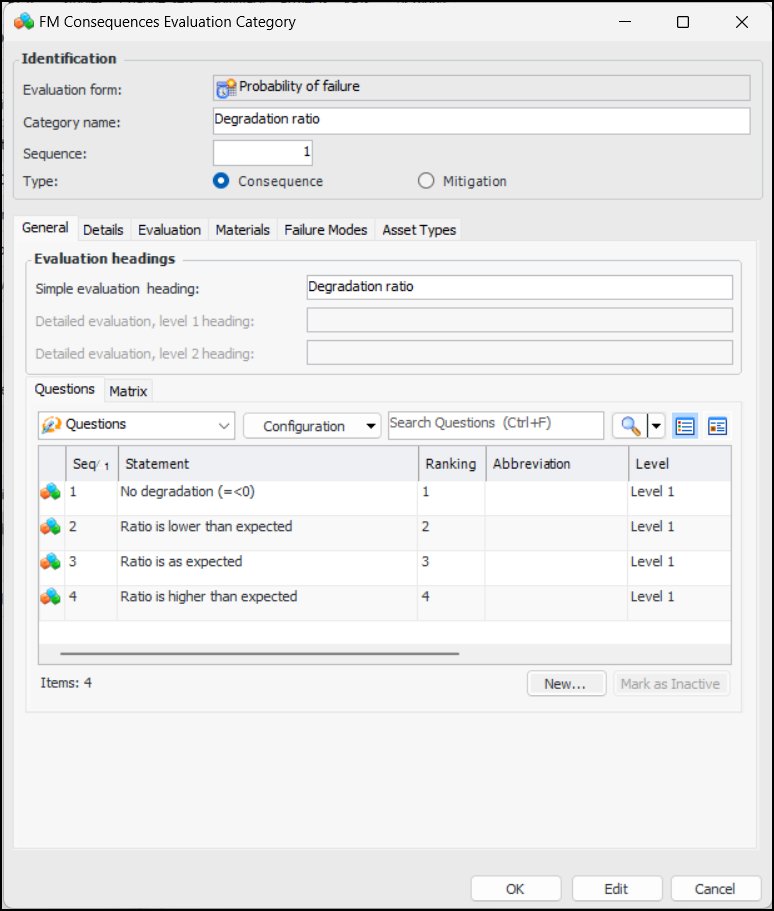Screen dimensions: 774x911
Task: Click the row icon for Ratio is higher
Action: click(x=51, y=596)
